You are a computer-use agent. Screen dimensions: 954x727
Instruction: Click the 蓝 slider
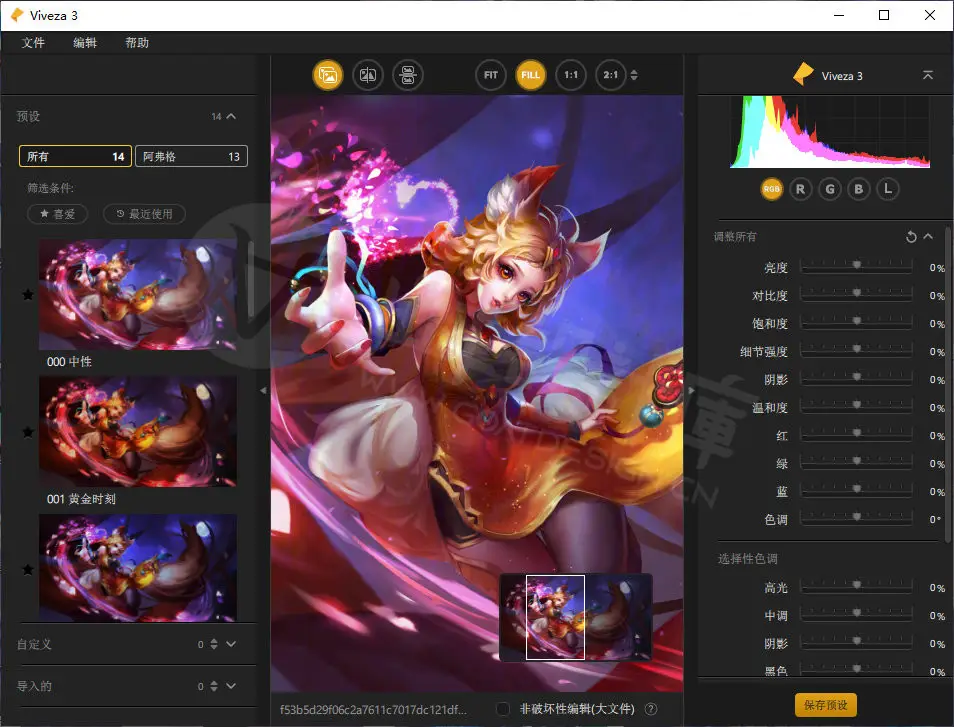(x=856, y=490)
